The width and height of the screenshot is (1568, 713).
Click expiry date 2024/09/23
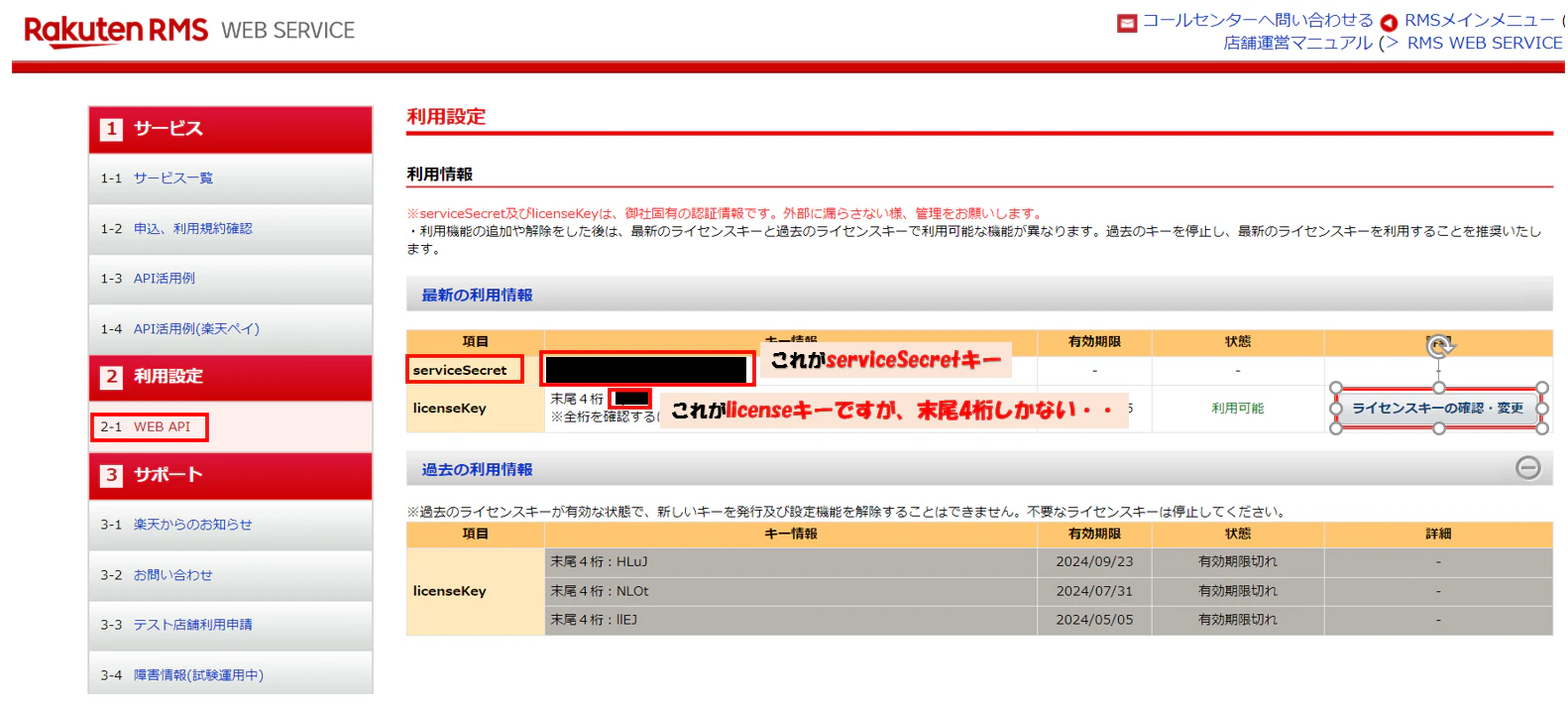(1094, 562)
